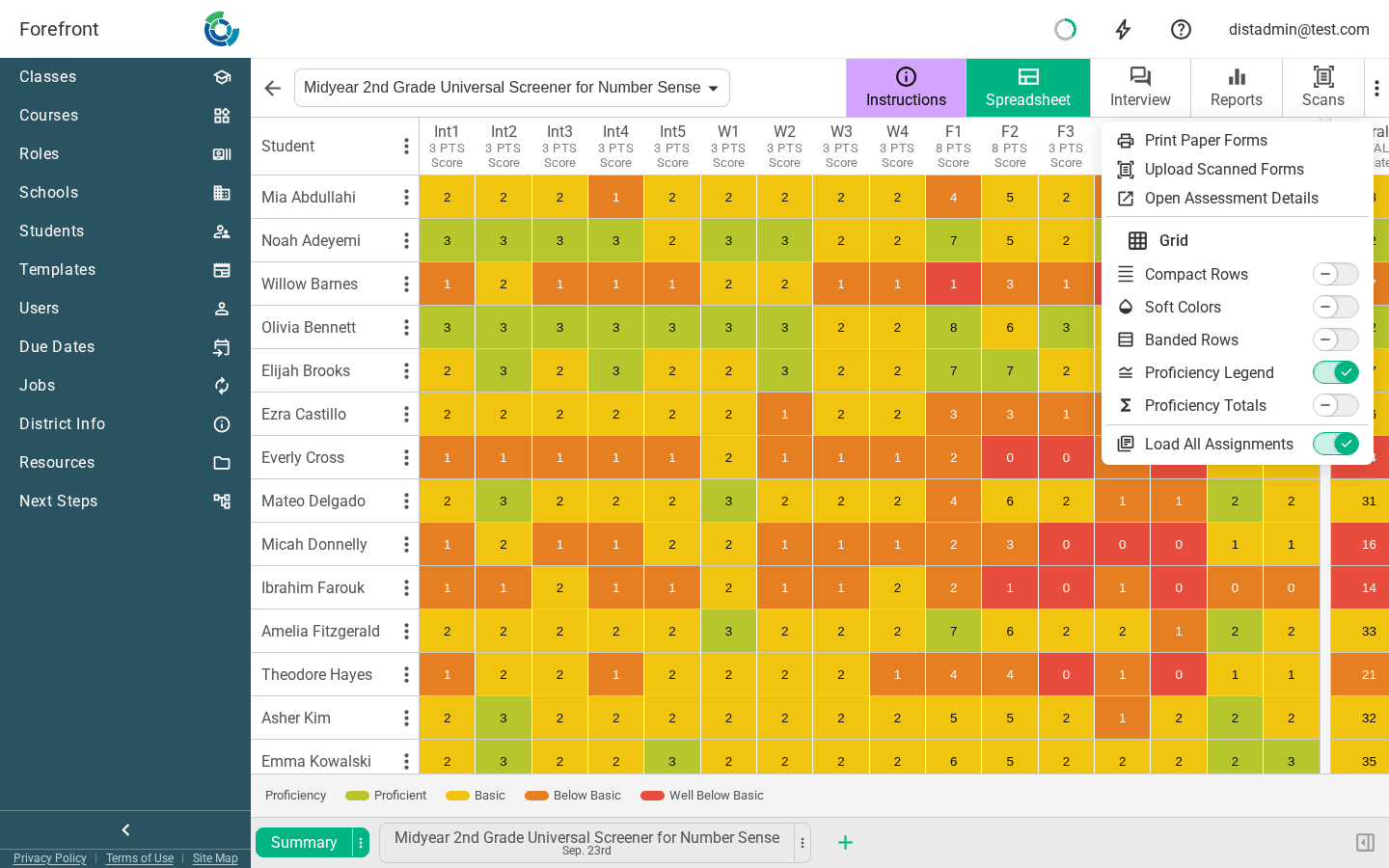Open the Site Map link

coord(215,858)
